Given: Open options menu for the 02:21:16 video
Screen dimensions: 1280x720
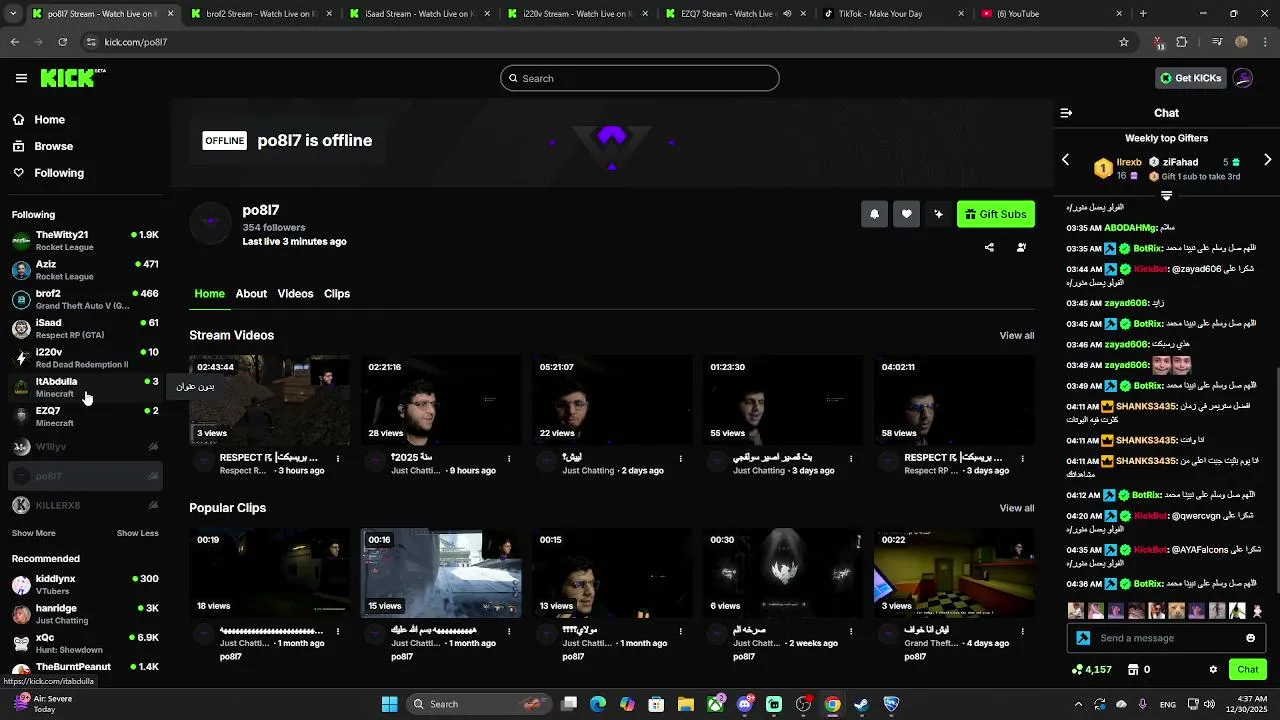Looking at the screenshot, I should pyautogui.click(x=509, y=459).
